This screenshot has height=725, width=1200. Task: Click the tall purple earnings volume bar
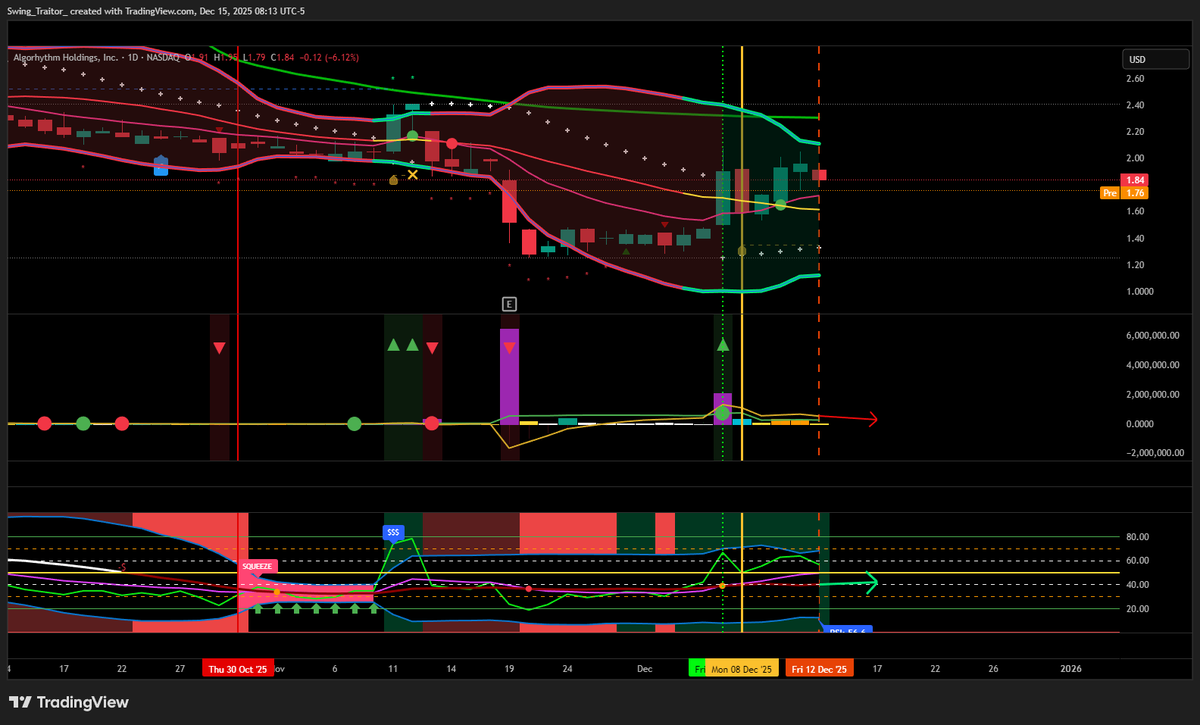pyautogui.click(x=510, y=376)
